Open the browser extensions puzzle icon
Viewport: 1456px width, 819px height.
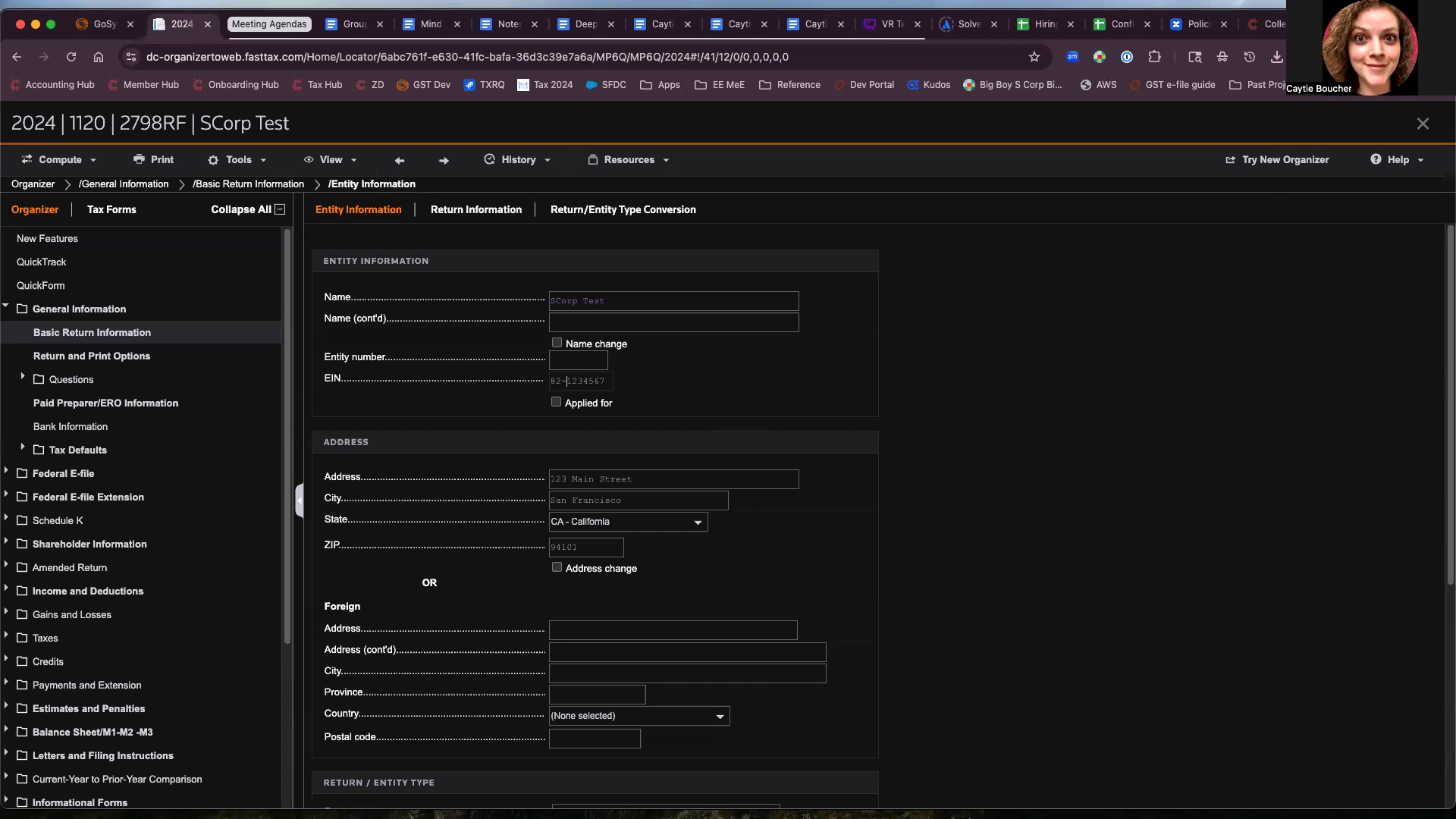point(1154,57)
